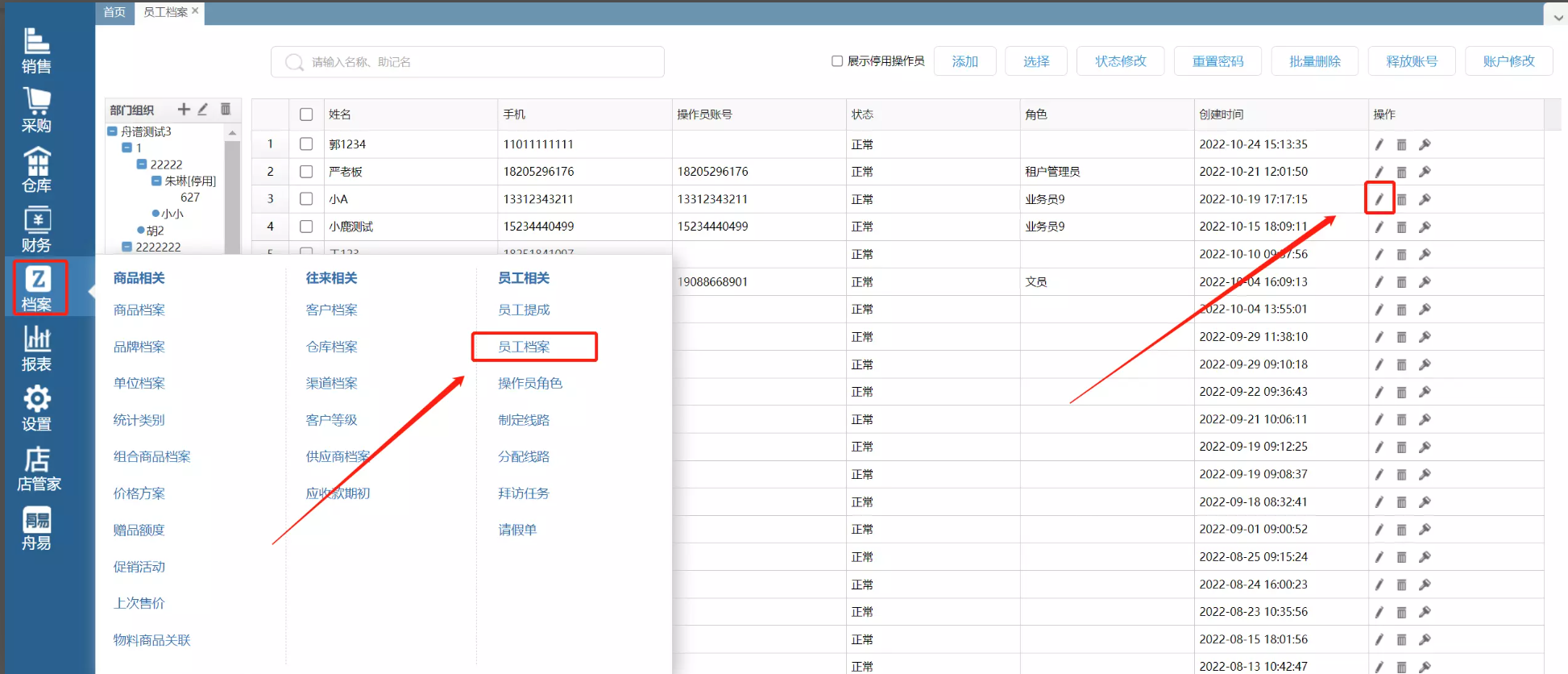Toggle the select-all checkbox in table header
Image resolution: width=1568 pixels, height=674 pixels.
[x=306, y=114]
